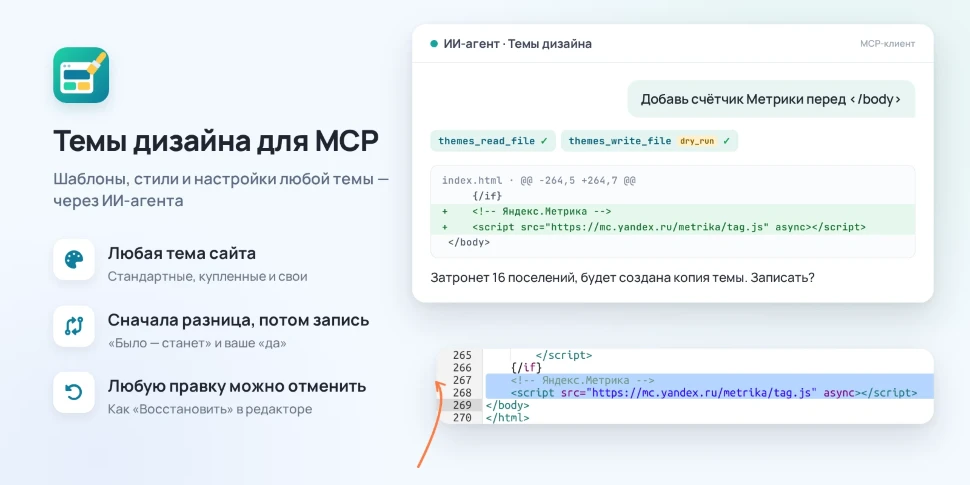Click line number 268 in the editor gutter
This screenshot has height=485, width=970.
(462, 393)
